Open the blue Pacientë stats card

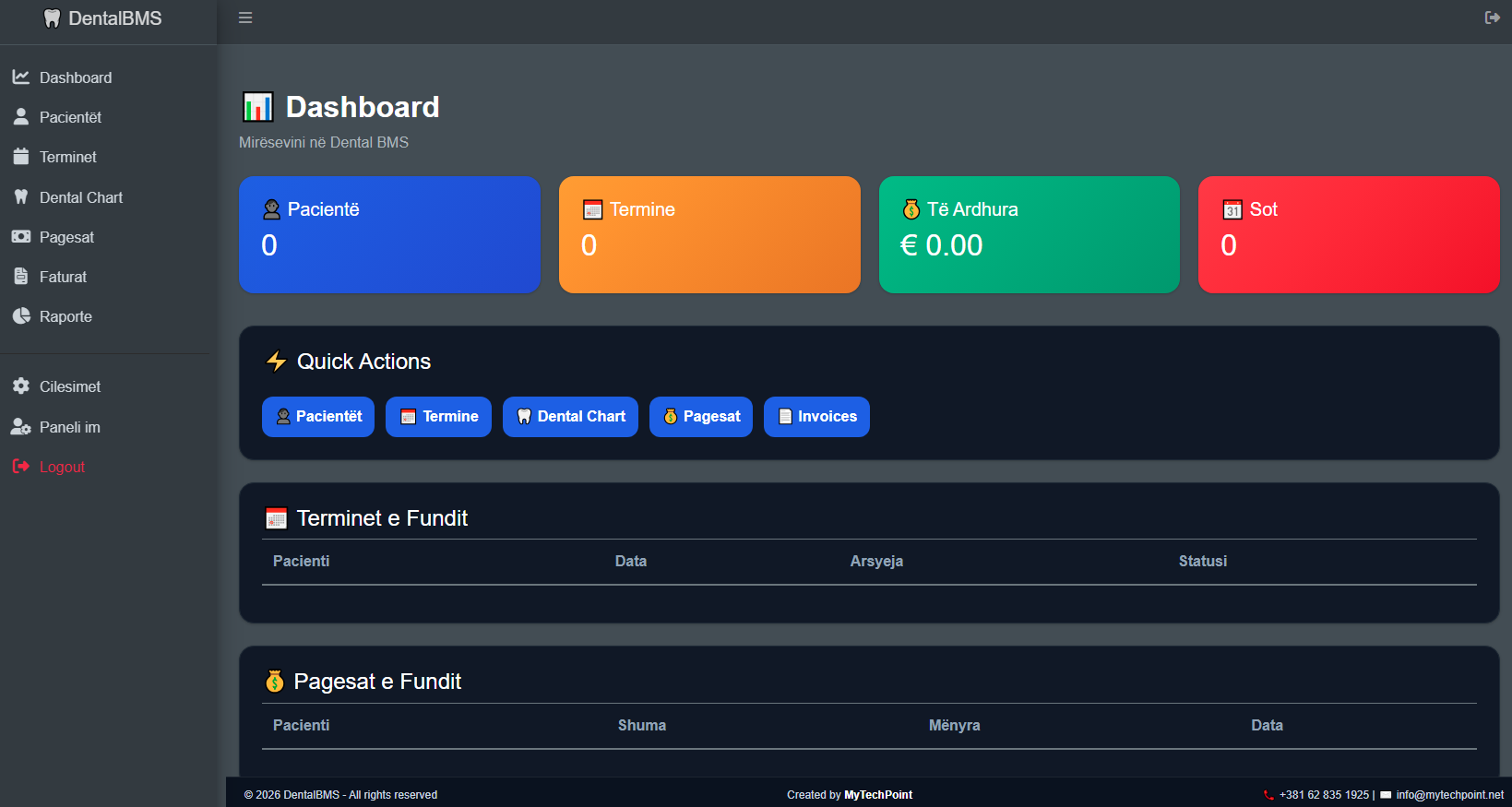point(389,235)
